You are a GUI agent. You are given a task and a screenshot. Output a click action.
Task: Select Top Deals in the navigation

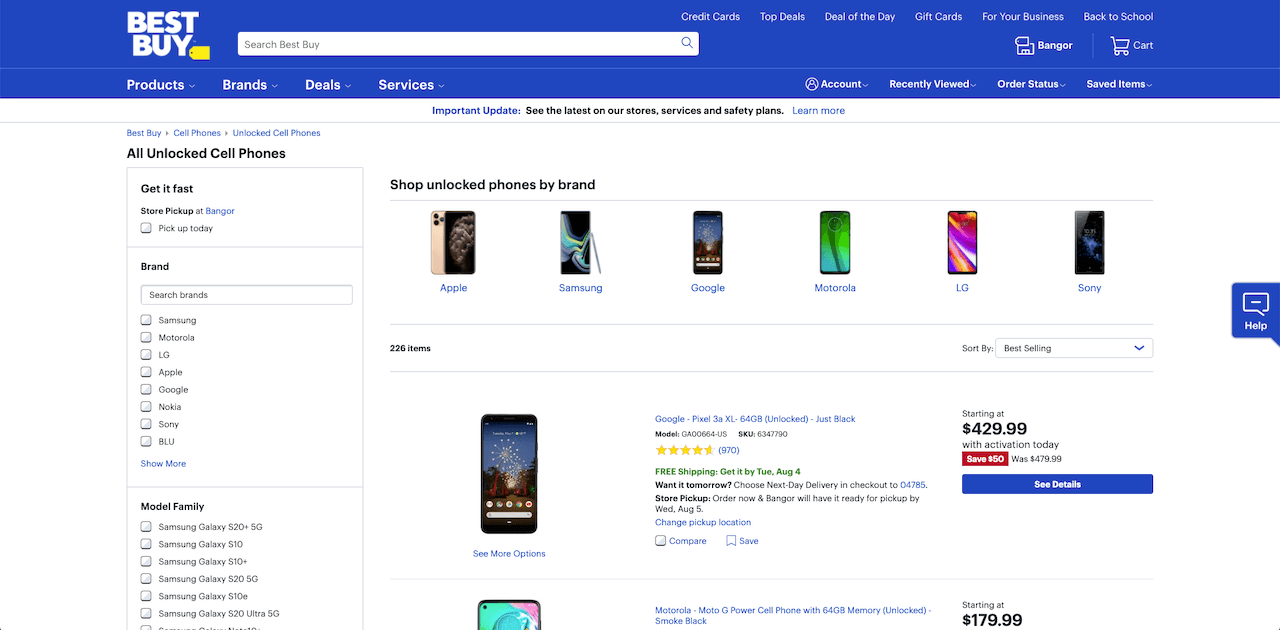(781, 16)
